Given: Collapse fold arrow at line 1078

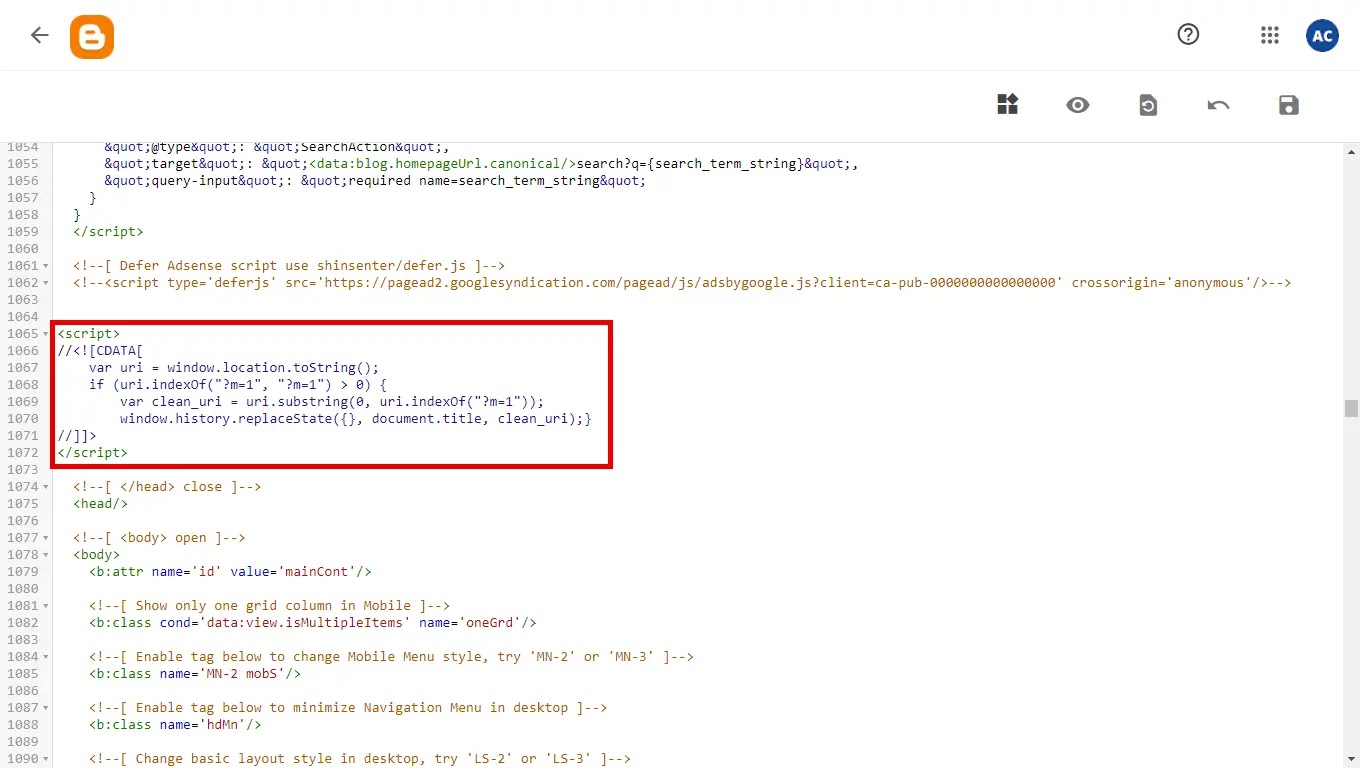Looking at the screenshot, I should coord(46,555).
